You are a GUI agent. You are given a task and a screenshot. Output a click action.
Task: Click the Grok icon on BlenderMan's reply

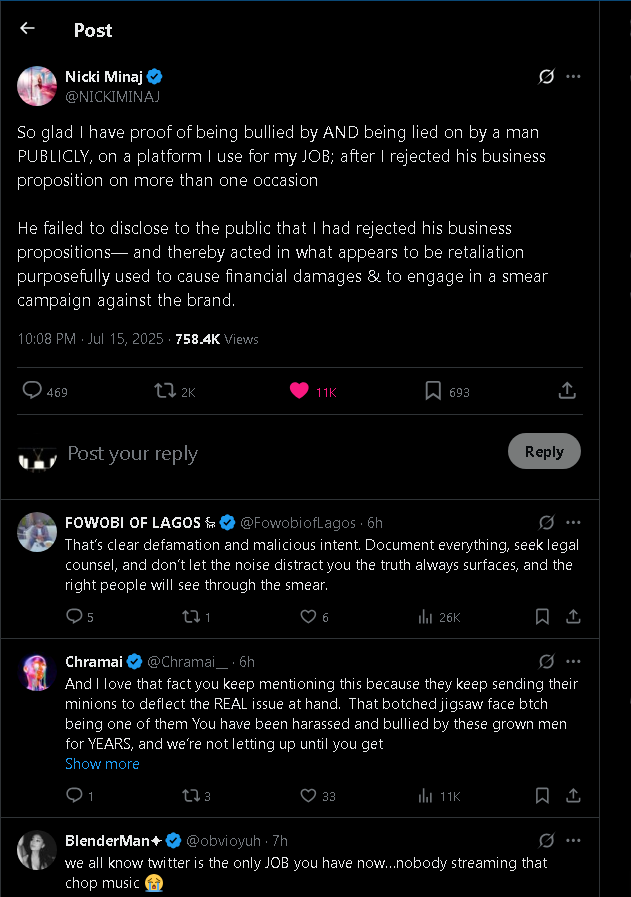[546, 840]
